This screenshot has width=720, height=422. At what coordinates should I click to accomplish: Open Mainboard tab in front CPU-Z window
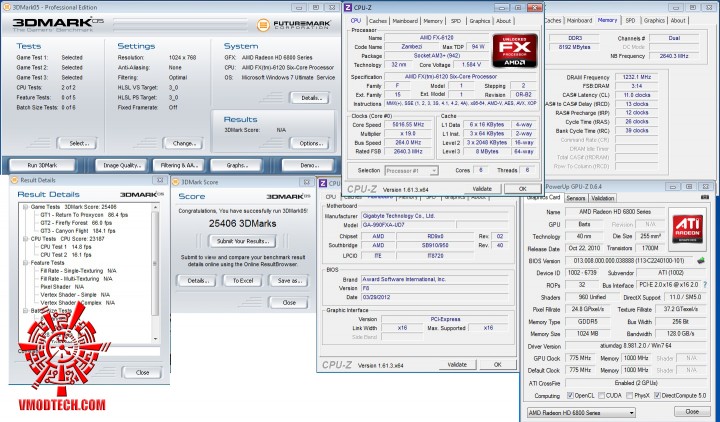(x=405, y=21)
